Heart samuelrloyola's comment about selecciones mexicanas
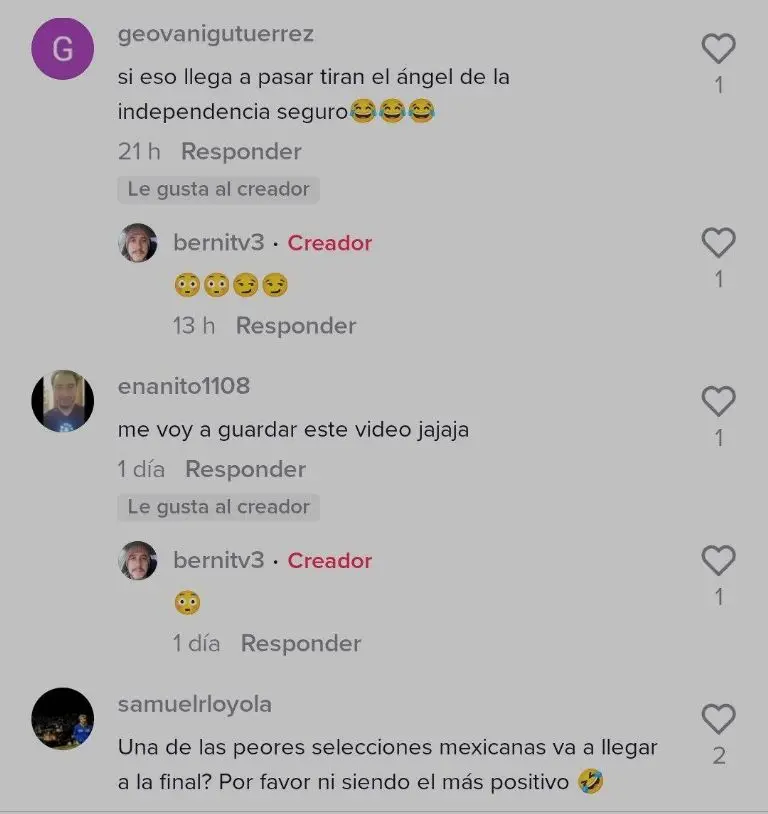 719,719
